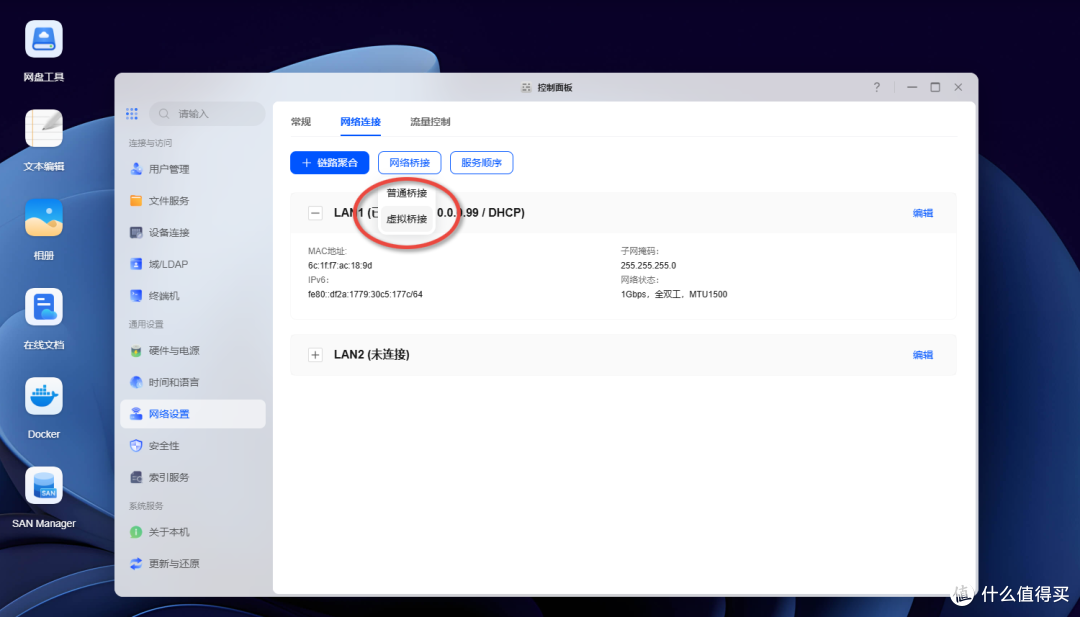Select 网络设置 sidebar entry
Screen dimensions: 1080x617
[193, 414]
